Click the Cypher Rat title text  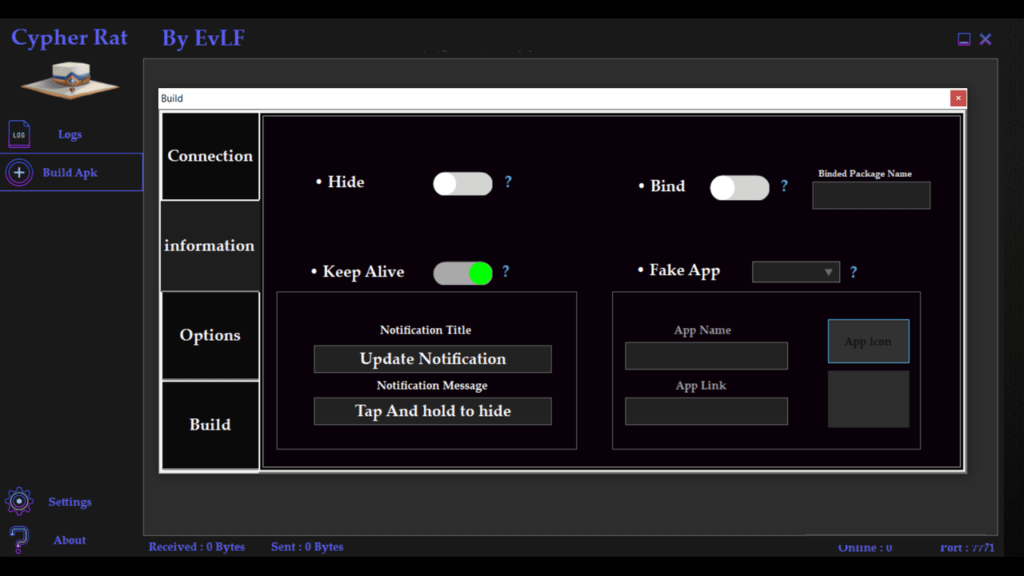pos(69,37)
